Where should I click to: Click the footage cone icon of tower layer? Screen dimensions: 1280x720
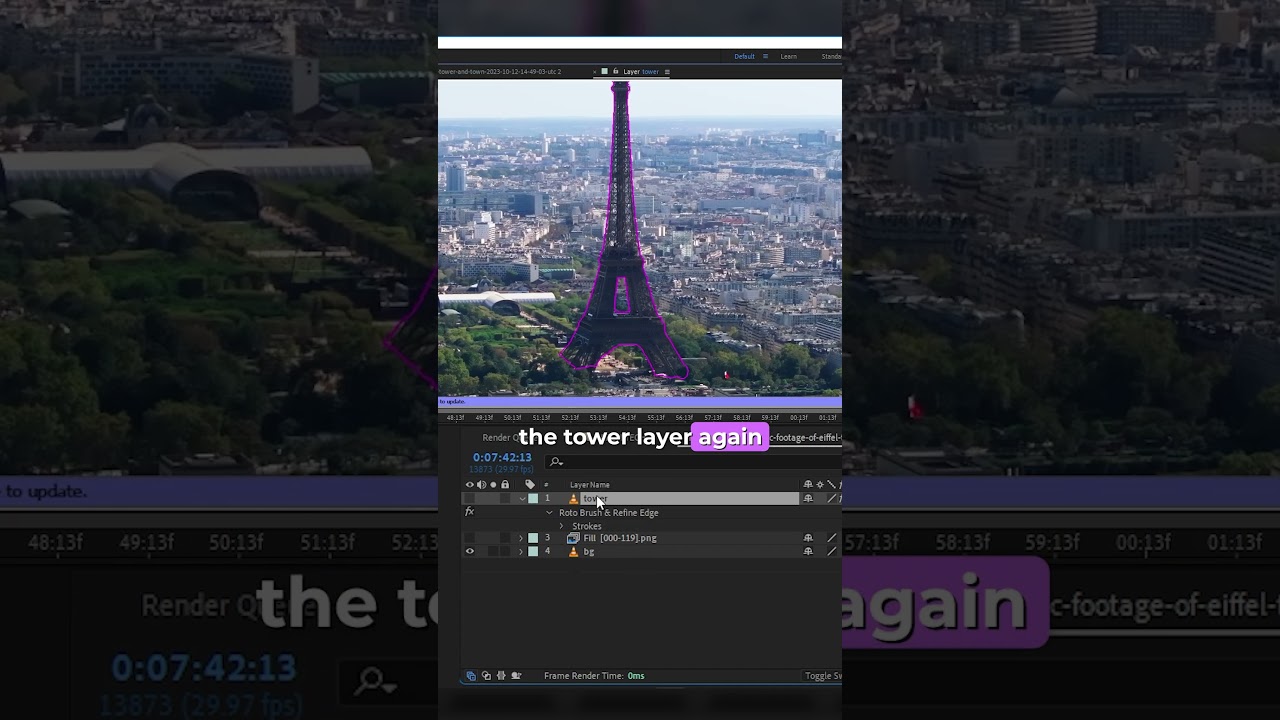573,499
